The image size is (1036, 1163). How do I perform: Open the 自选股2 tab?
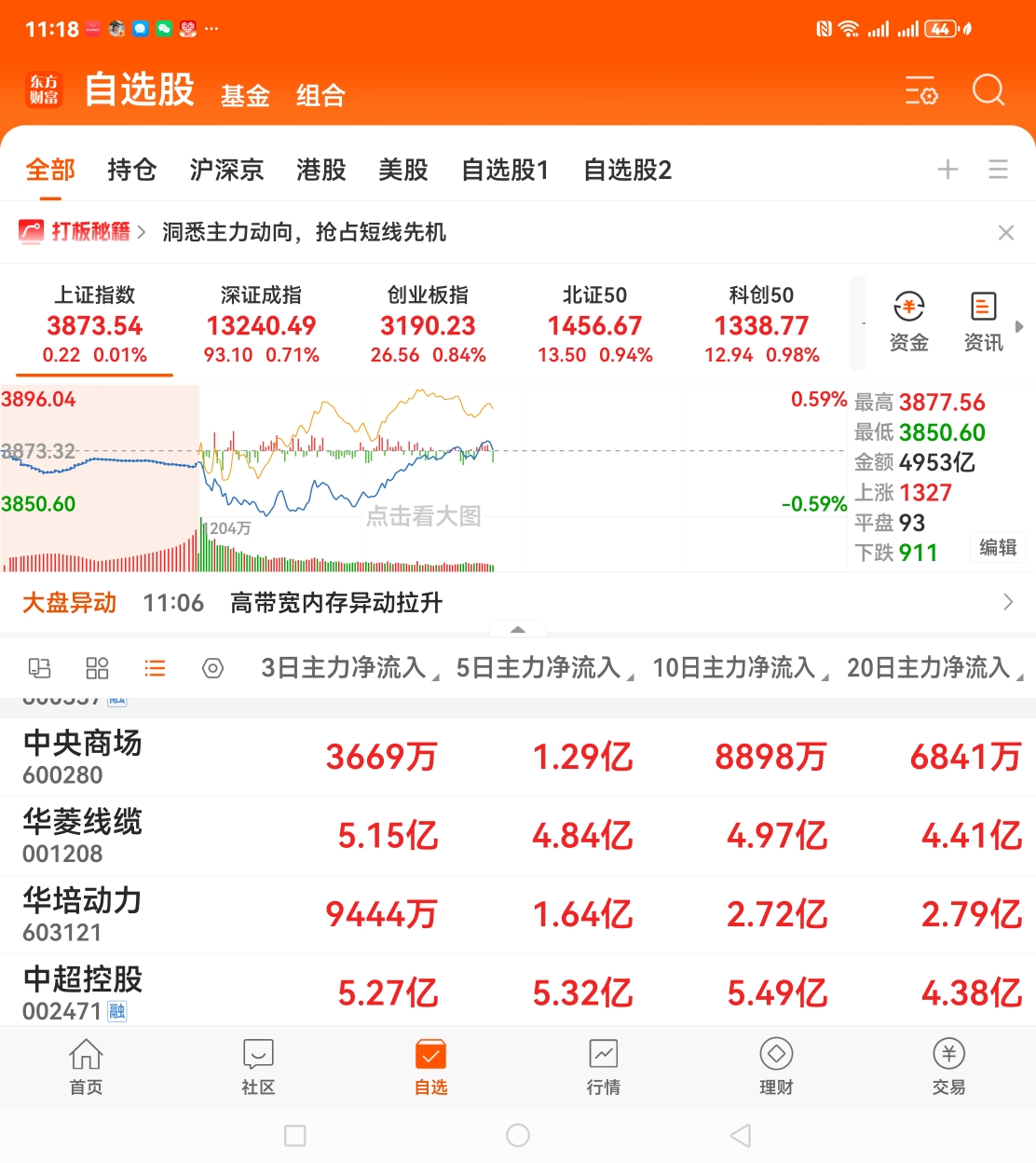click(x=627, y=170)
